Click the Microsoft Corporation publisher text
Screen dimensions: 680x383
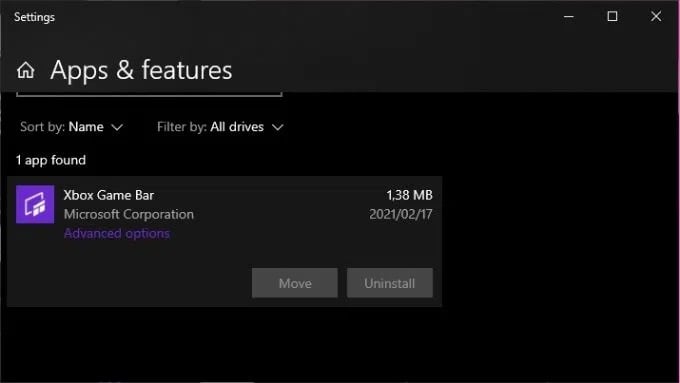pos(129,214)
